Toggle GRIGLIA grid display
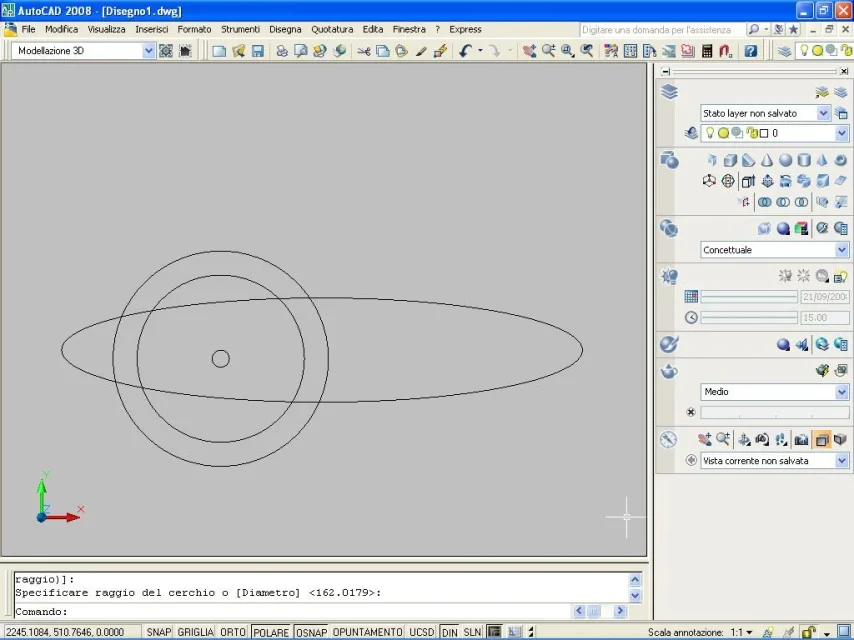Viewport: 854px width, 640px height. [196, 632]
